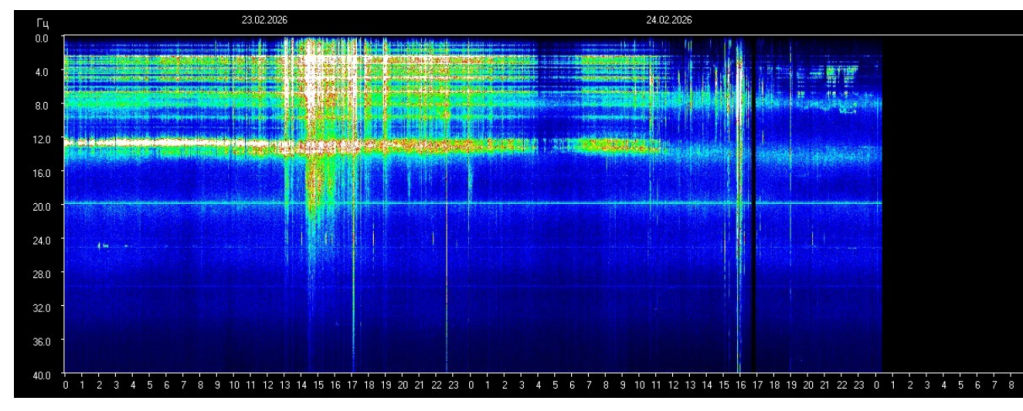
Task: Click the 24.02.2026 date label
Action: (x=669, y=20)
